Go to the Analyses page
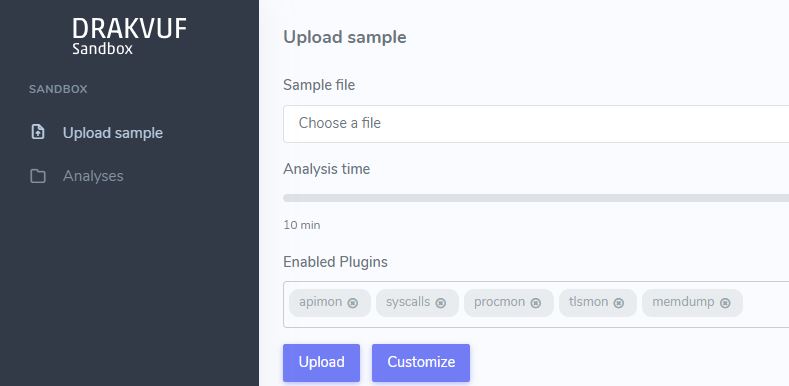789x386 pixels. coord(93,176)
